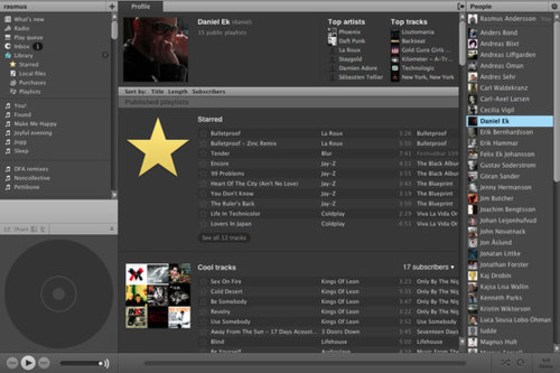This screenshot has width=560, height=373.
Task: Select Jim Butcher in People list
Action: (496, 198)
